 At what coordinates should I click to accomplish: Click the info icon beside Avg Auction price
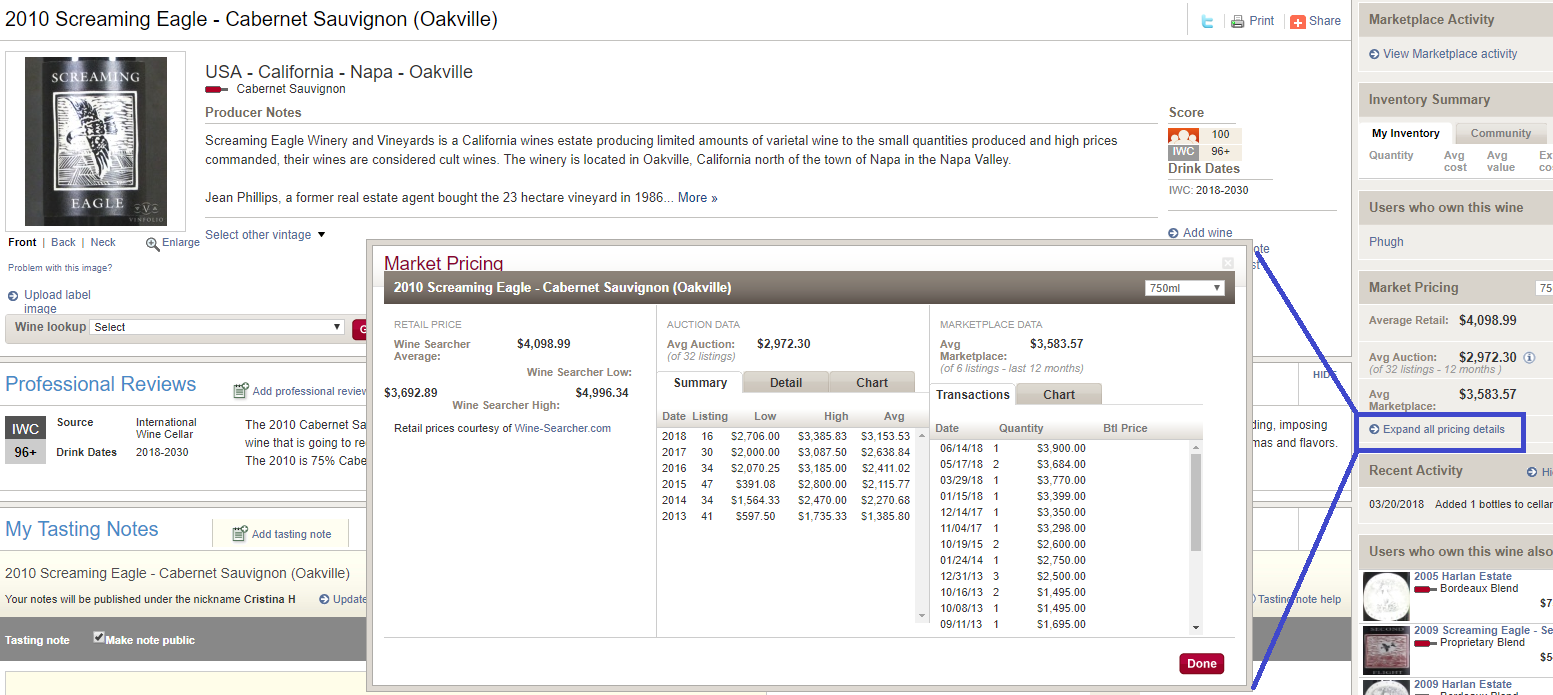[1529, 357]
